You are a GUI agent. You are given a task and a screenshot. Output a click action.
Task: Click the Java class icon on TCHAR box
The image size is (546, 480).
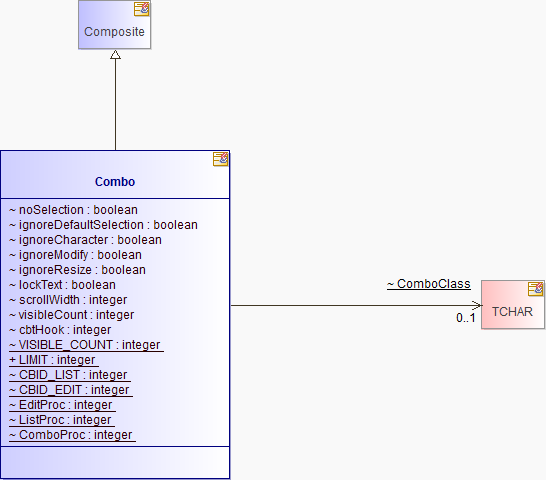point(536,289)
